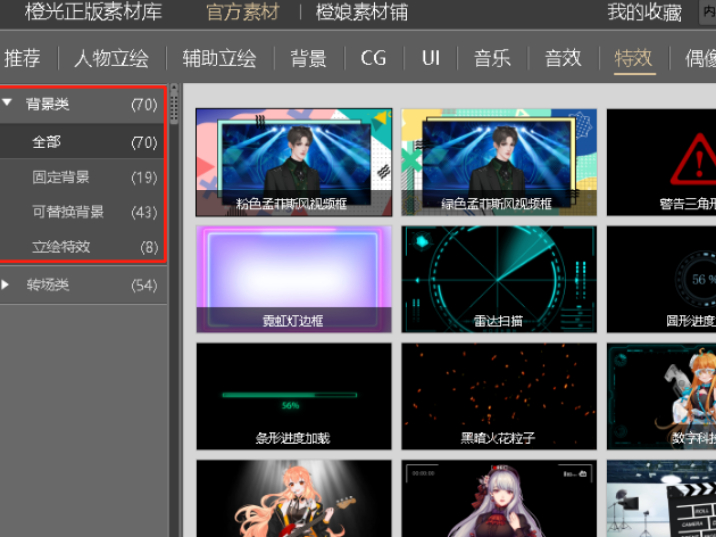The height and width of the screenshot is (537, 716).
Task: Select 雷达扫描 effect thumbnail
Action: pos(499,279)
